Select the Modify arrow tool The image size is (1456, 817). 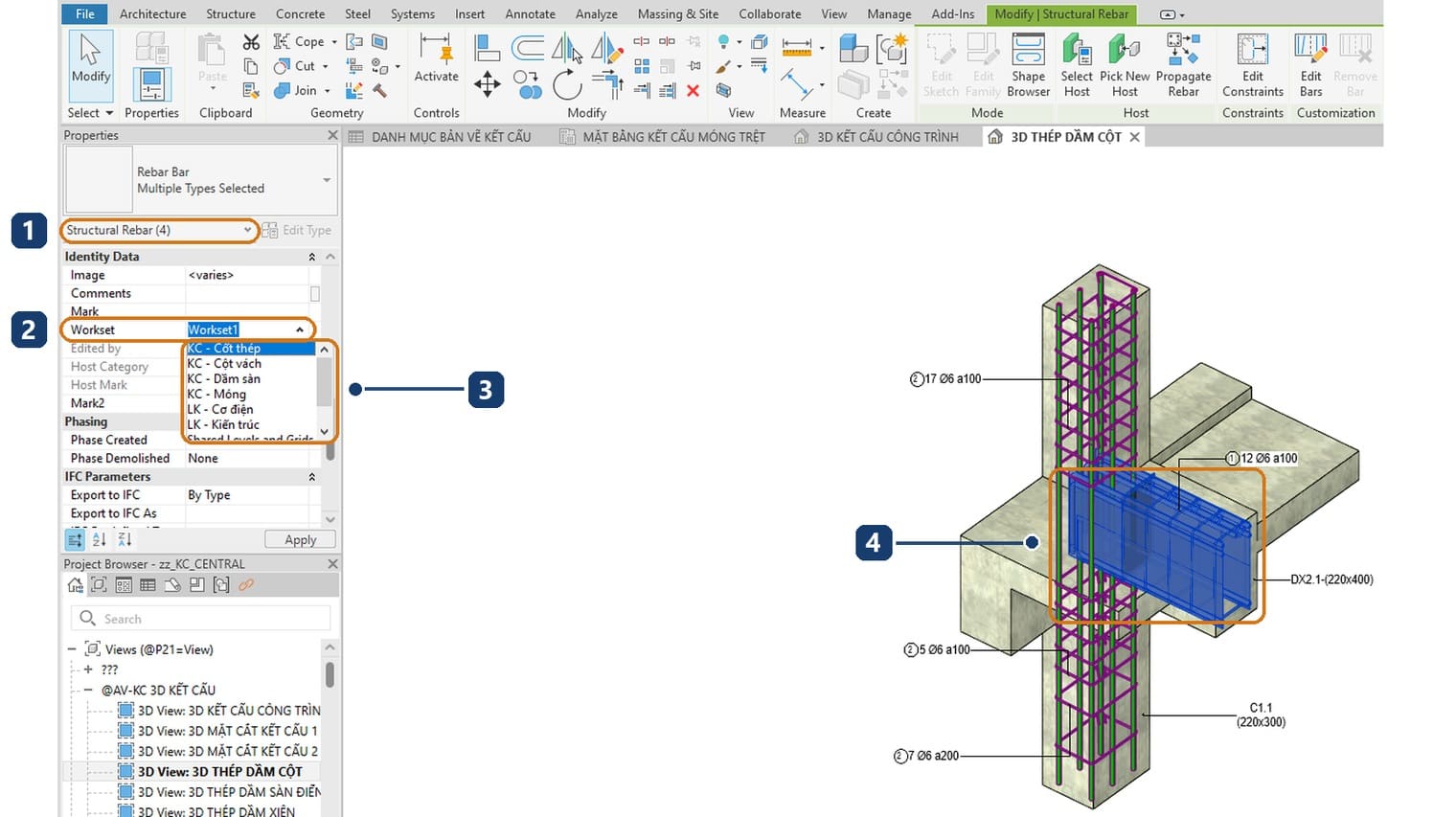pyautogui.click(x=91, y=65)
